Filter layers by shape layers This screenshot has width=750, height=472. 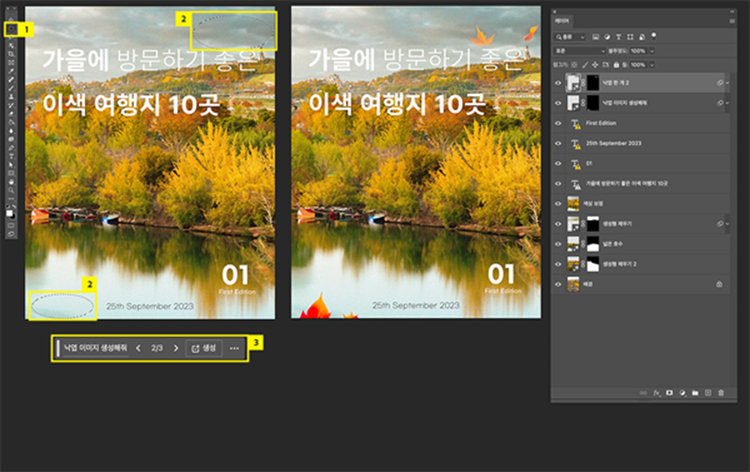(630, 37)
